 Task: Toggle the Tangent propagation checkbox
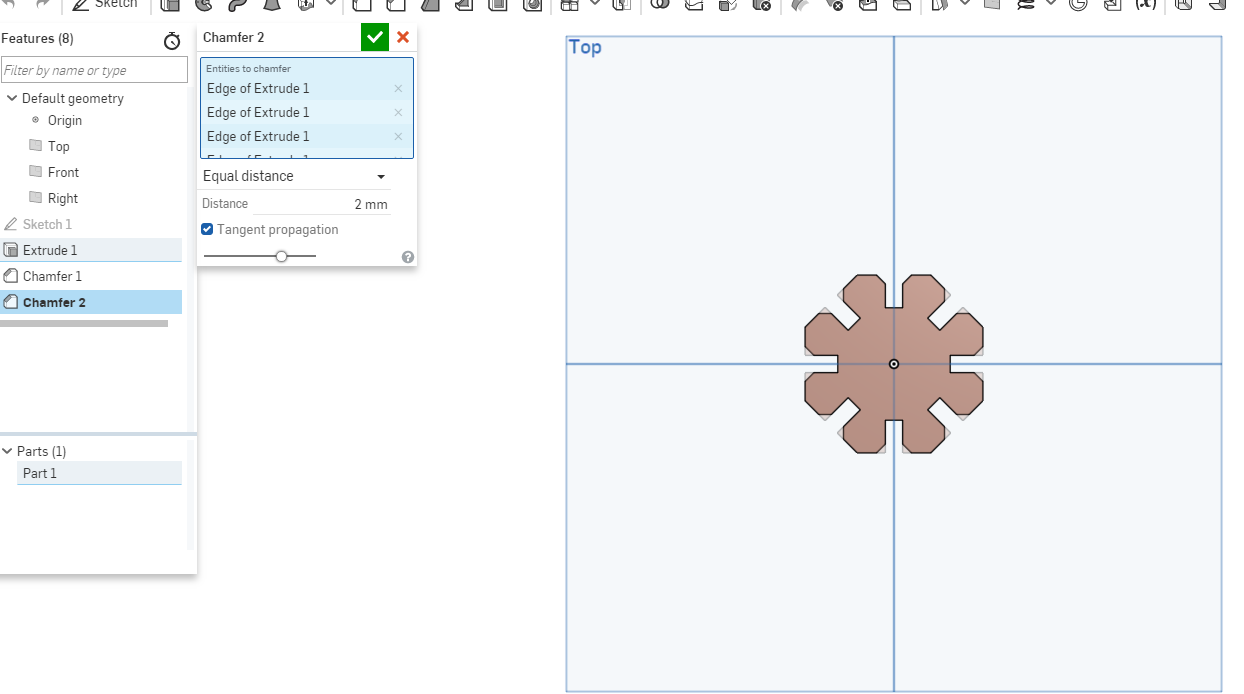click(208, 230)
